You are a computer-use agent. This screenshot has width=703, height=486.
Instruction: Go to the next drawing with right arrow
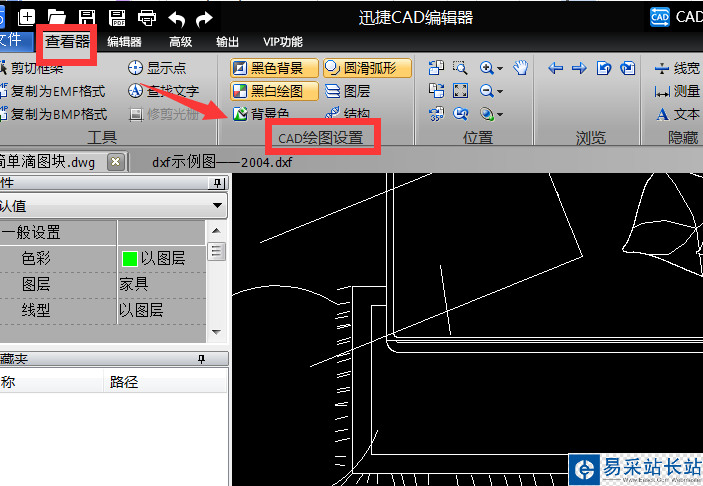coord(579,68)
